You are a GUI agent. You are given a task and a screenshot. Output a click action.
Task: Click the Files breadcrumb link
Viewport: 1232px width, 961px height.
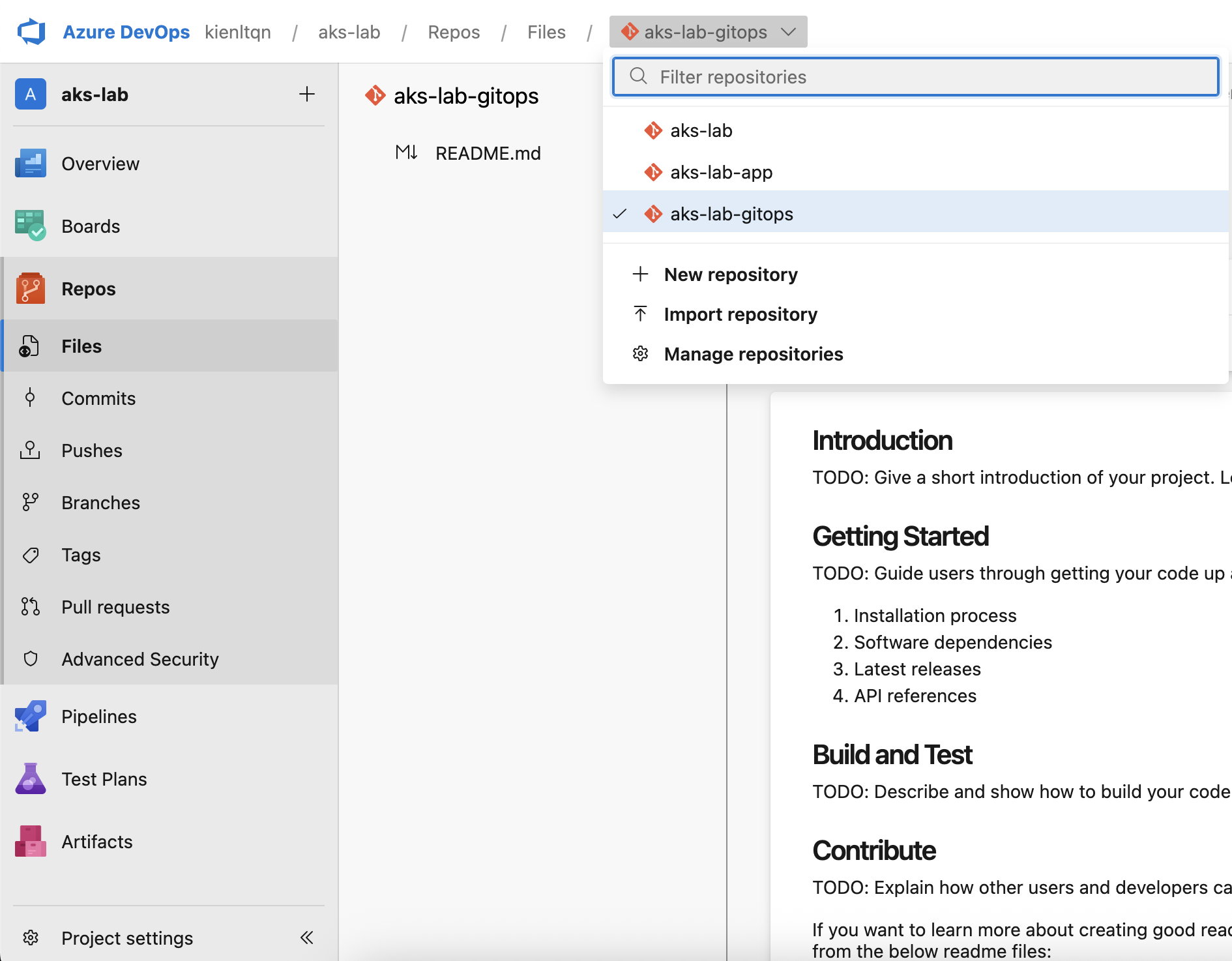tap(546, 32)
